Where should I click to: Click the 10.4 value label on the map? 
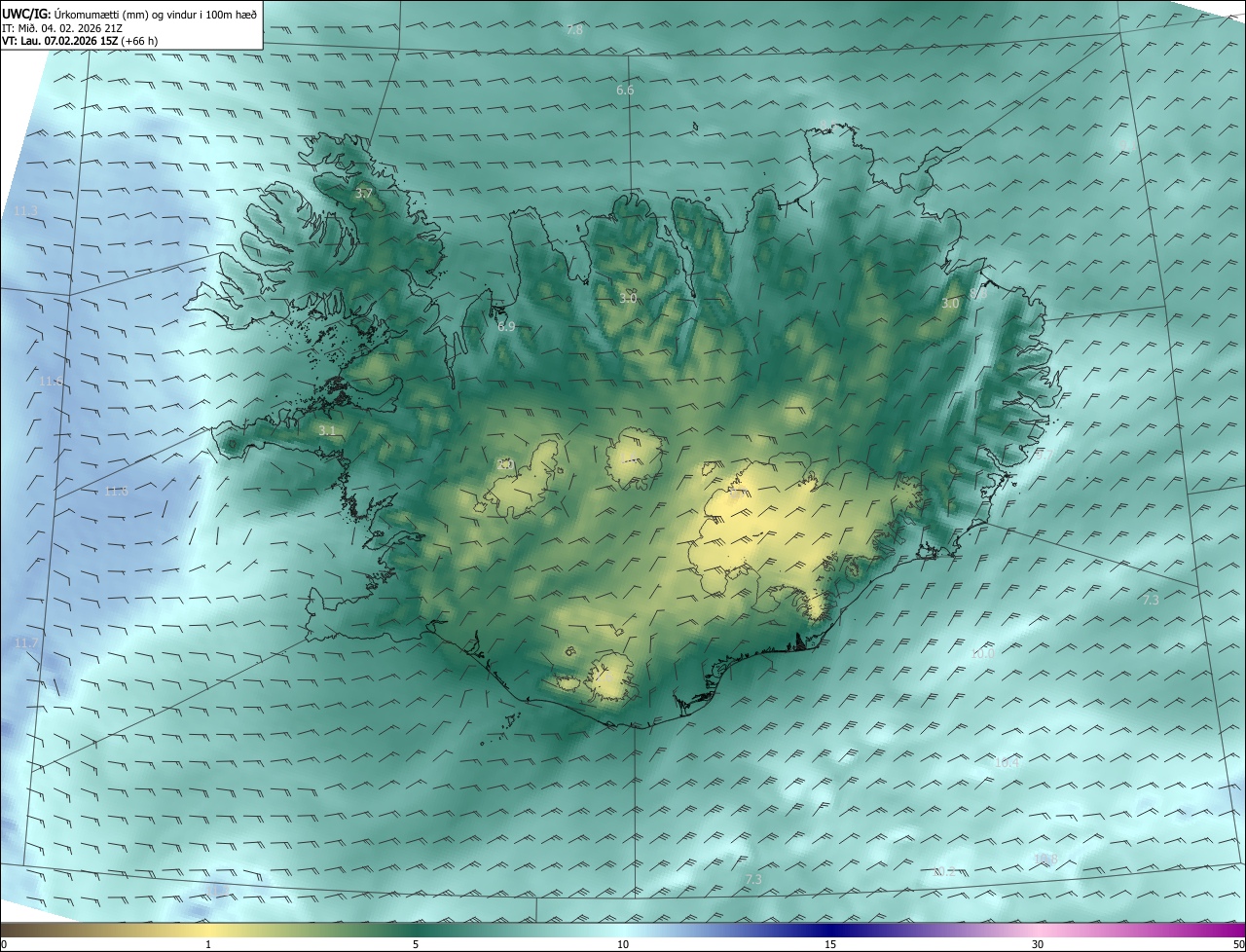click(x=1007, y=763)
